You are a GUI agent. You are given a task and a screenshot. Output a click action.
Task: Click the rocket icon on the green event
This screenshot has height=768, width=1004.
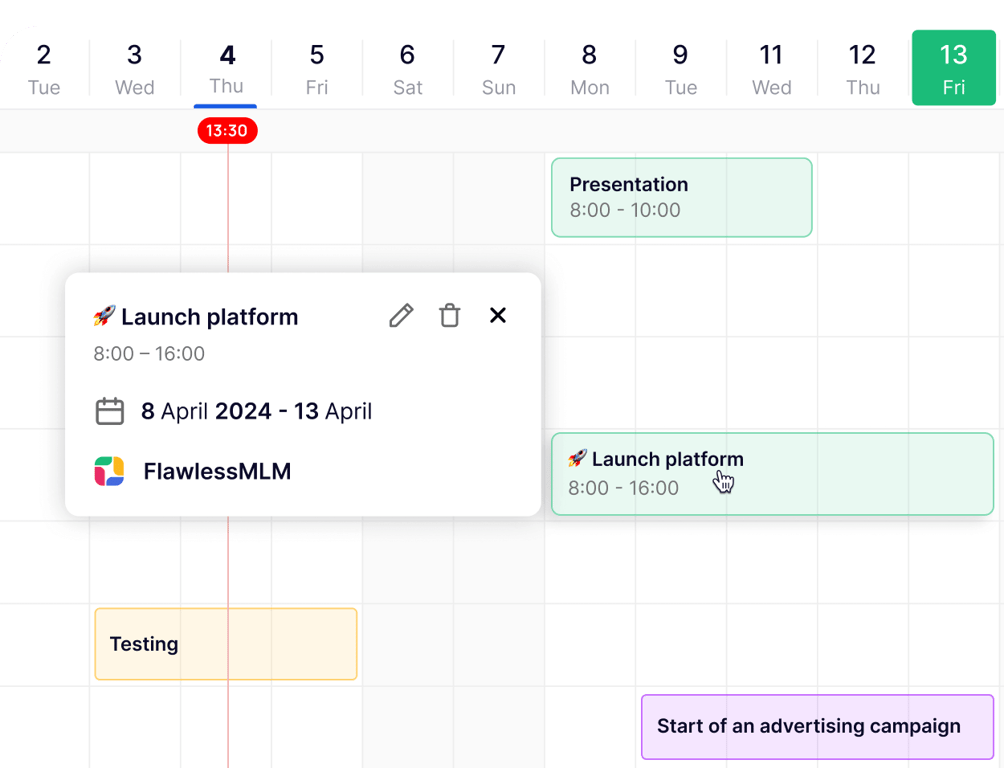click(x=577, y=459)
